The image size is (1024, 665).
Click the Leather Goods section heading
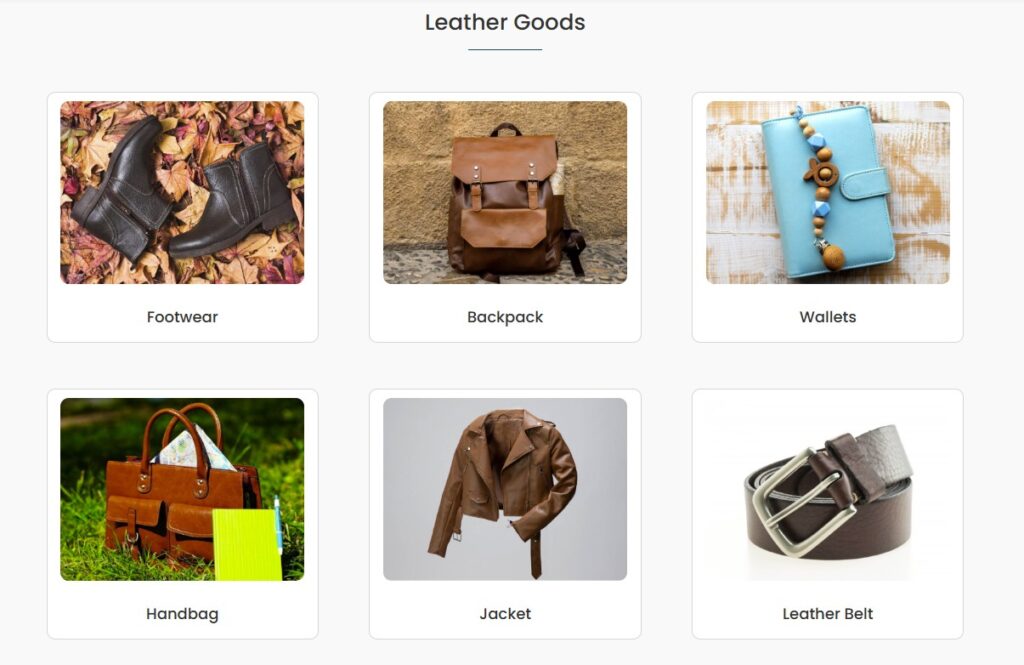[x=505, y=22]
